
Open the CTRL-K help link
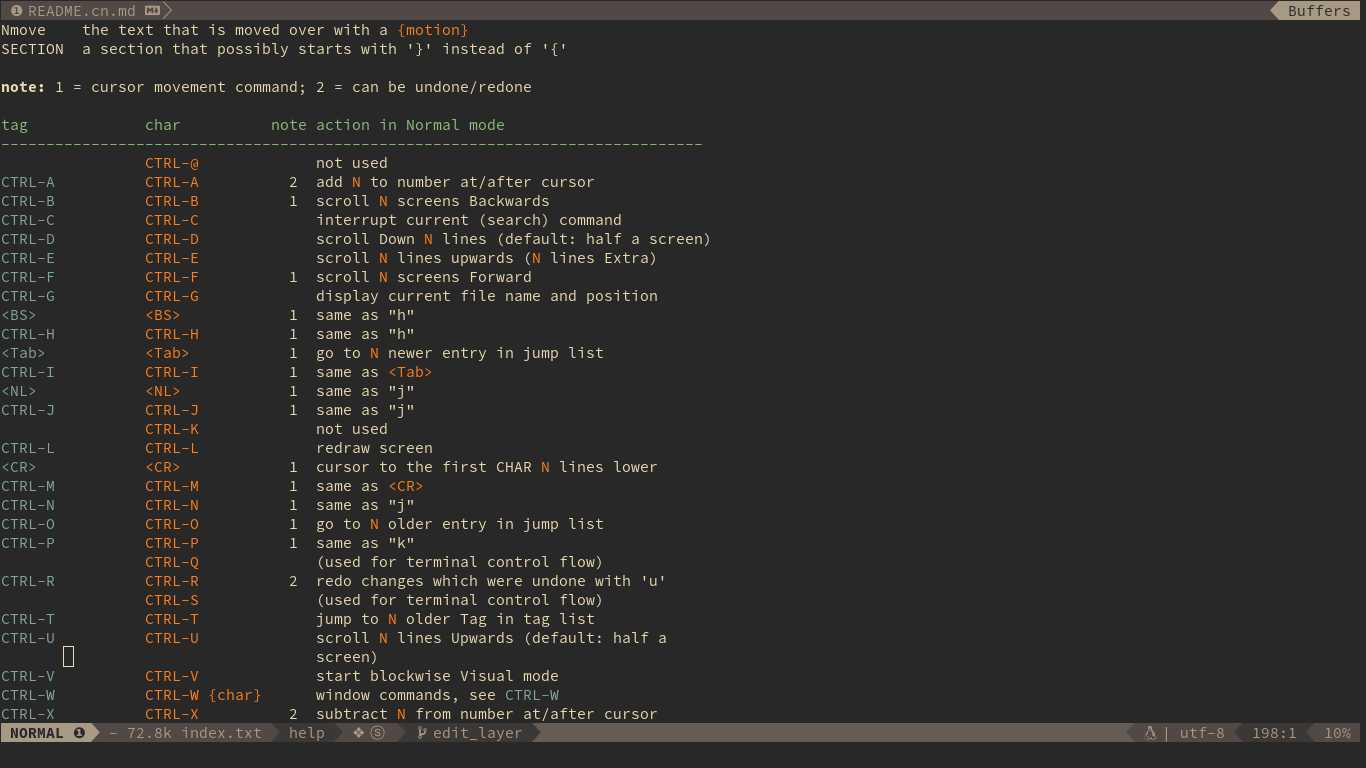(x=172, y=429)
